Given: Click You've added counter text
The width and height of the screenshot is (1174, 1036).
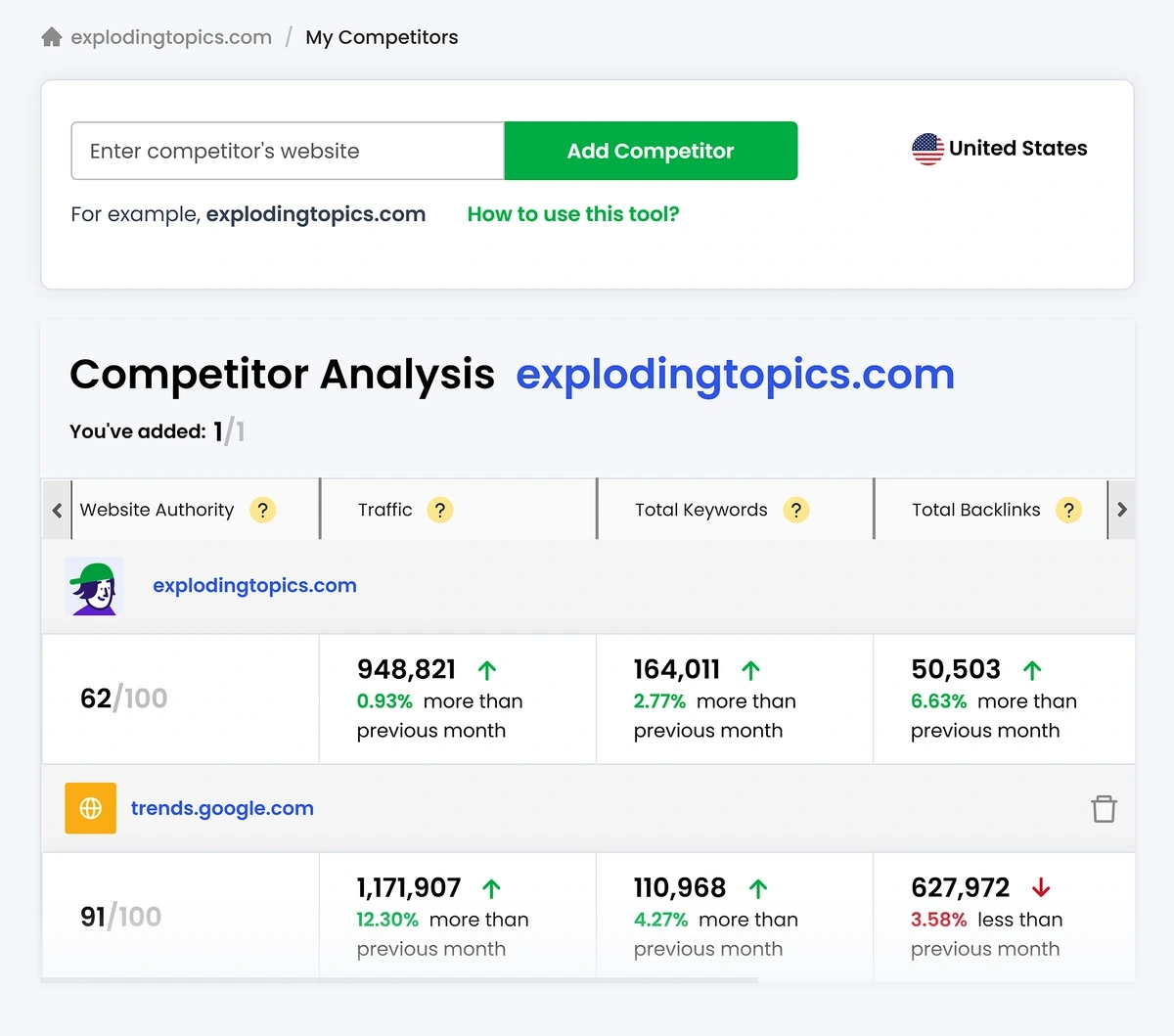Looking at the screenshot, I should click(x=157, y=431).
